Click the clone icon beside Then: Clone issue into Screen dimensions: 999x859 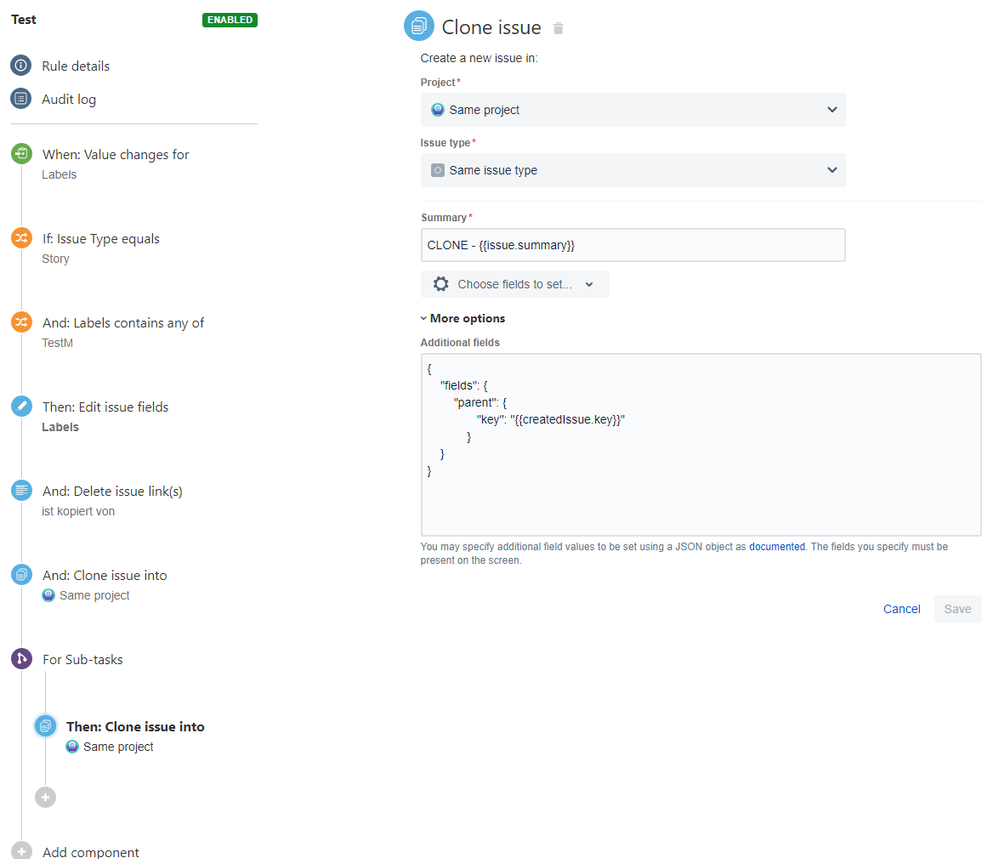point(45,725)
